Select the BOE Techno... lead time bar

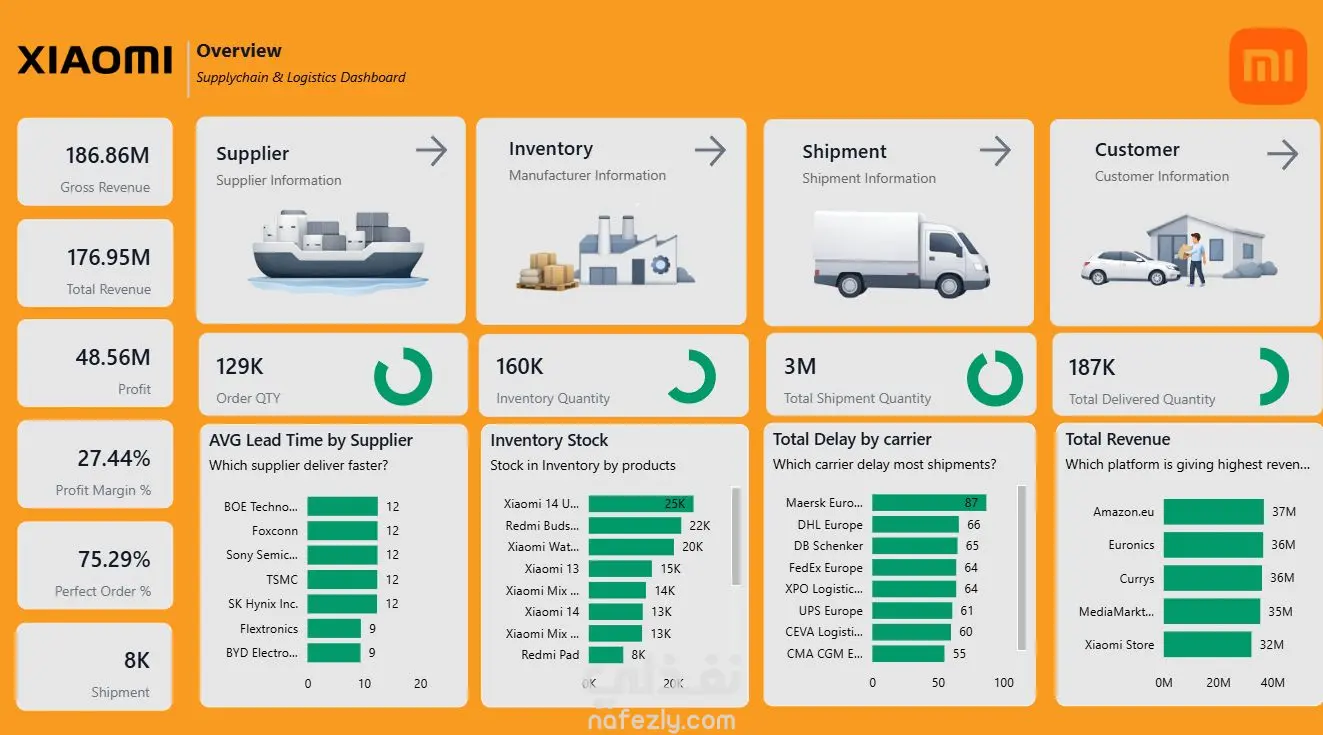342,506
